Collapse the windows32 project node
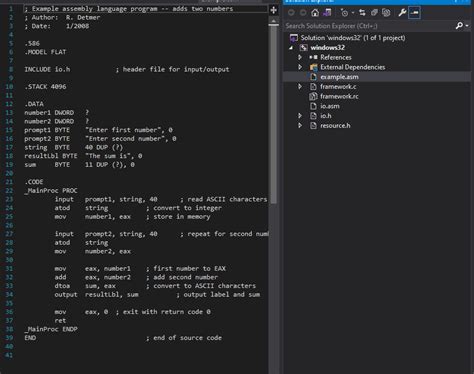The width and height of the screenshot is (474, 374). tap(291, 48)
